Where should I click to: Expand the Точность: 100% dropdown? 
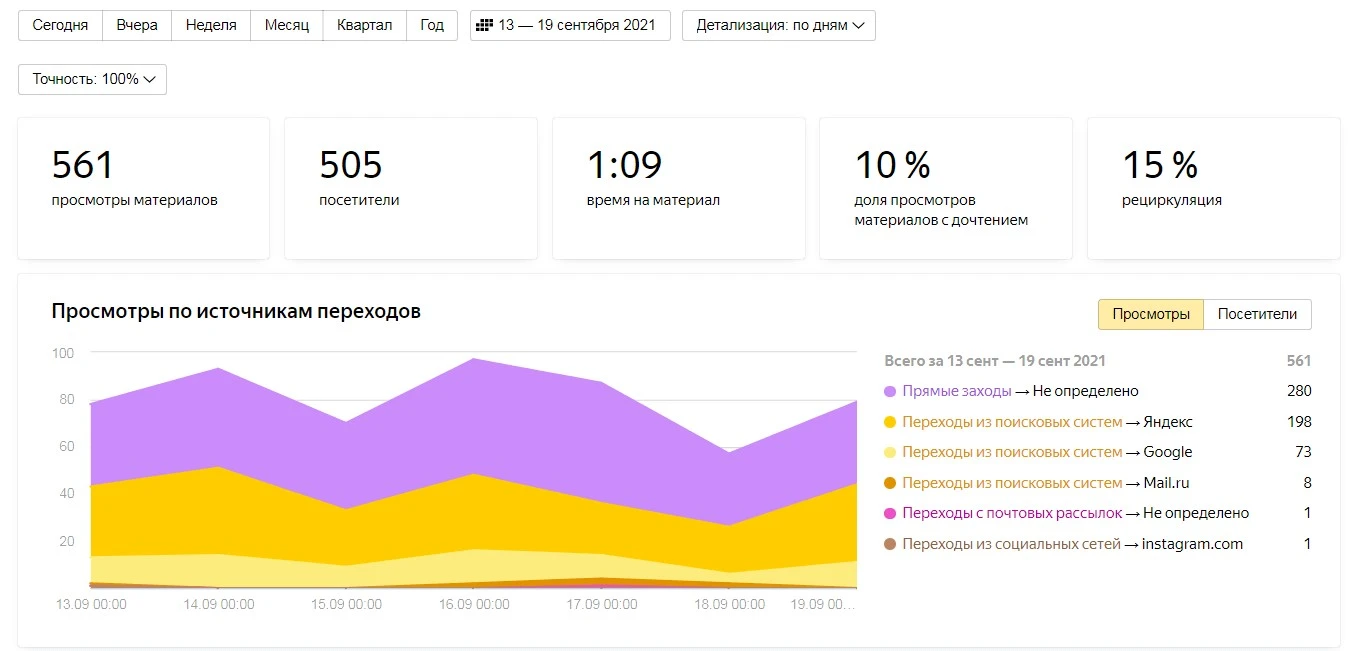pyautogui.click(x=92, y=79)
